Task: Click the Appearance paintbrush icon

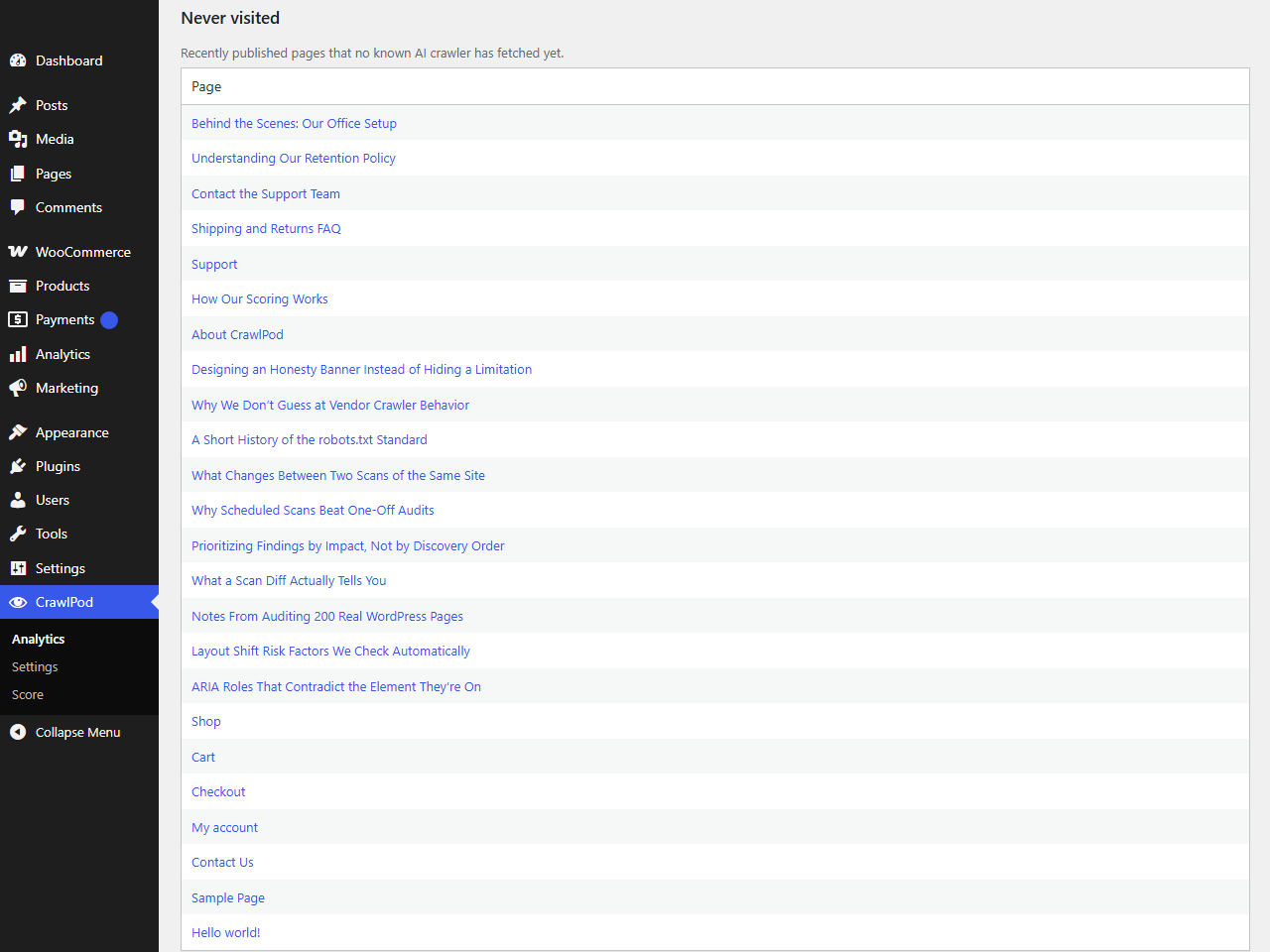Action: pyautogui.click(x=18, y=432)
